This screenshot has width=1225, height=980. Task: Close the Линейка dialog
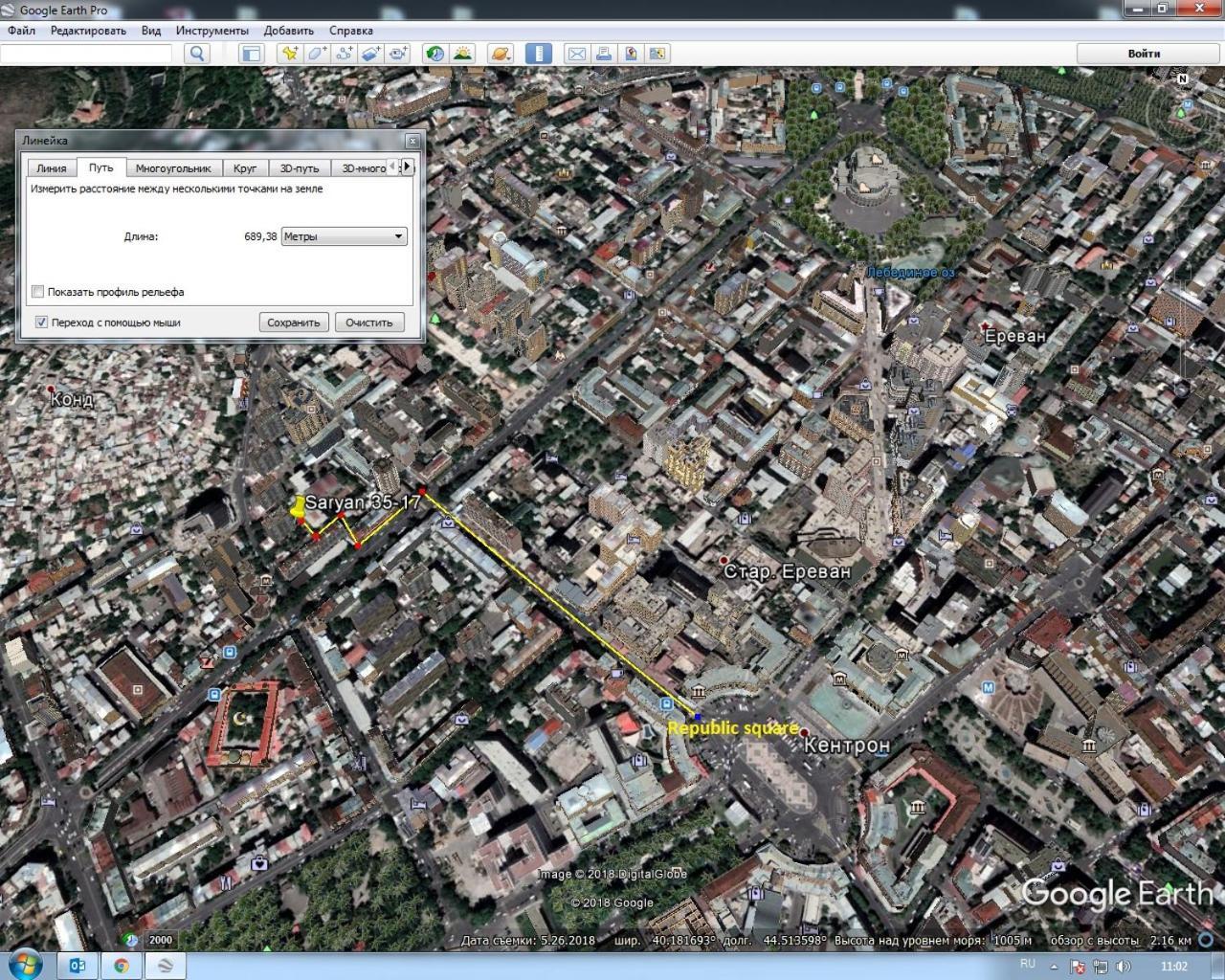412,141
